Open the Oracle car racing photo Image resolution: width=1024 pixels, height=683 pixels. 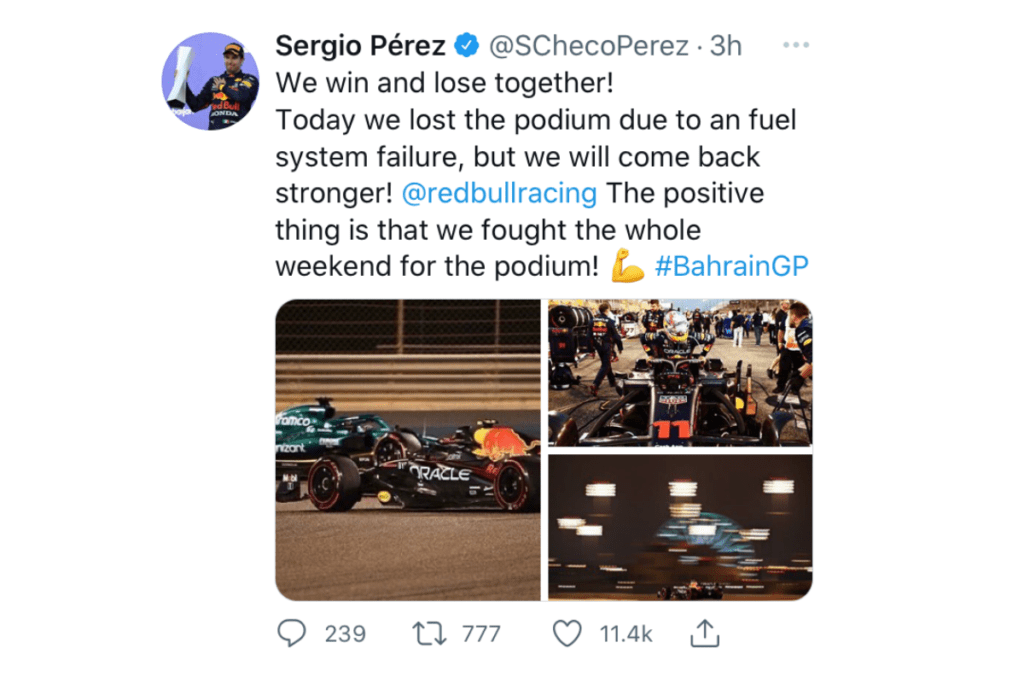point(408,450)
